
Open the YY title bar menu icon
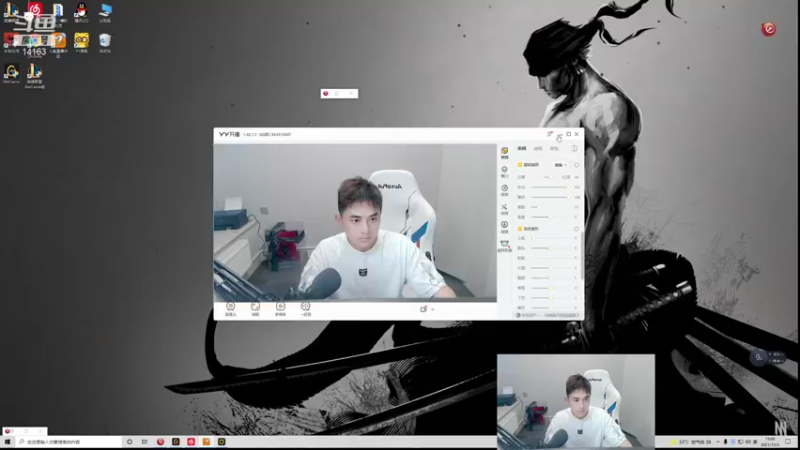pyautogui.click(x=550, y=134)
